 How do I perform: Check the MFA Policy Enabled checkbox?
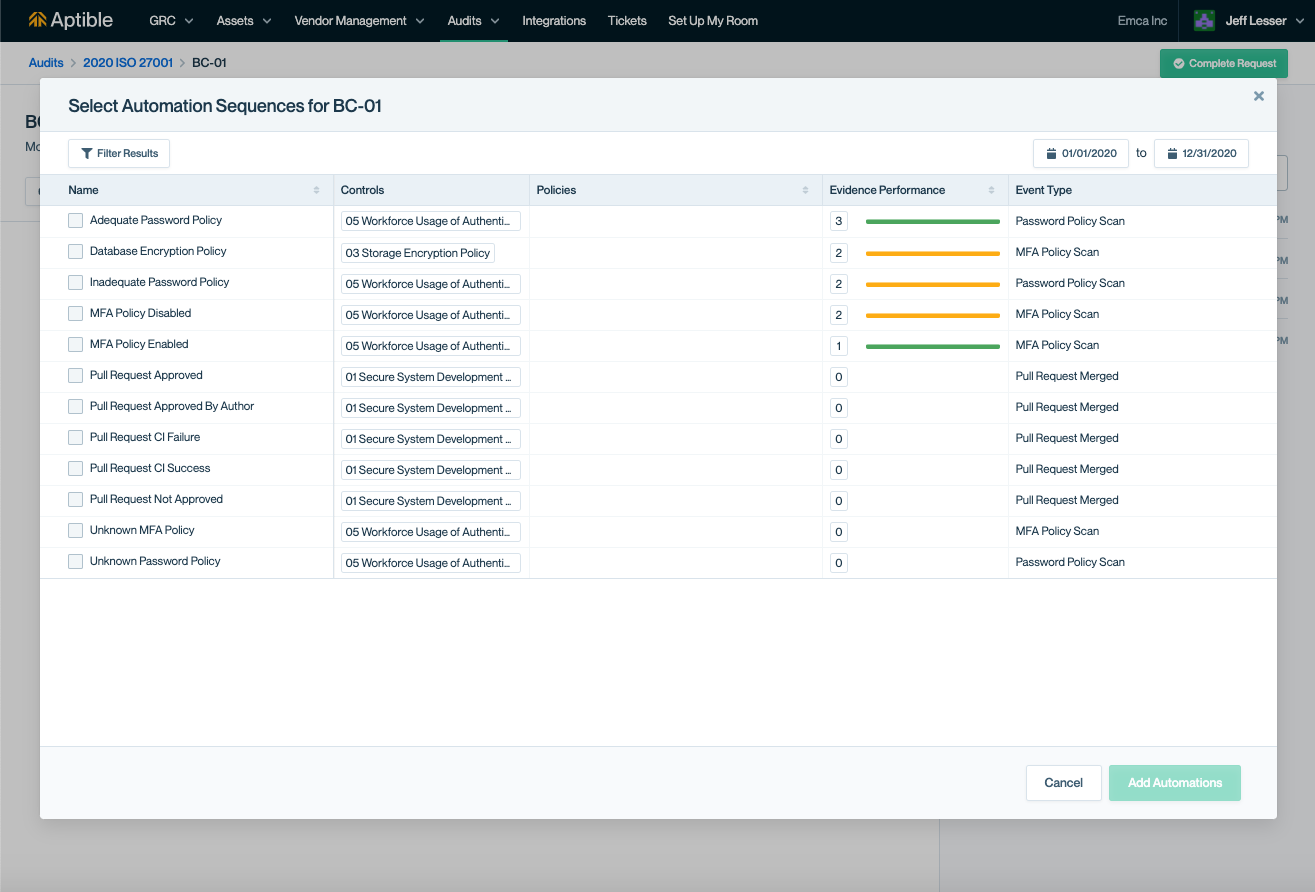pyautogui.click(x=75, y=344)
